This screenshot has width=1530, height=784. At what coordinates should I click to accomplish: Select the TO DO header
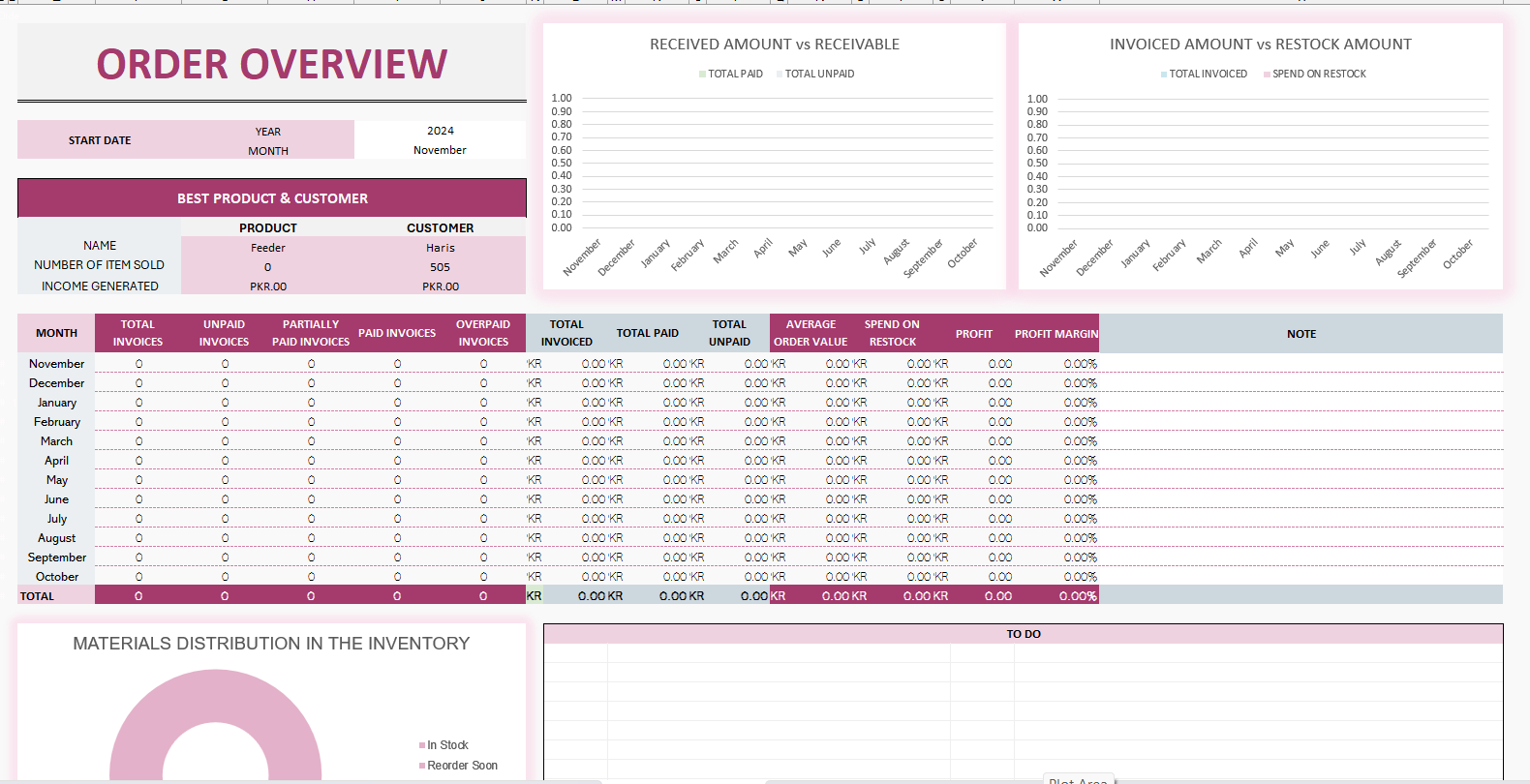(1024, 634)
